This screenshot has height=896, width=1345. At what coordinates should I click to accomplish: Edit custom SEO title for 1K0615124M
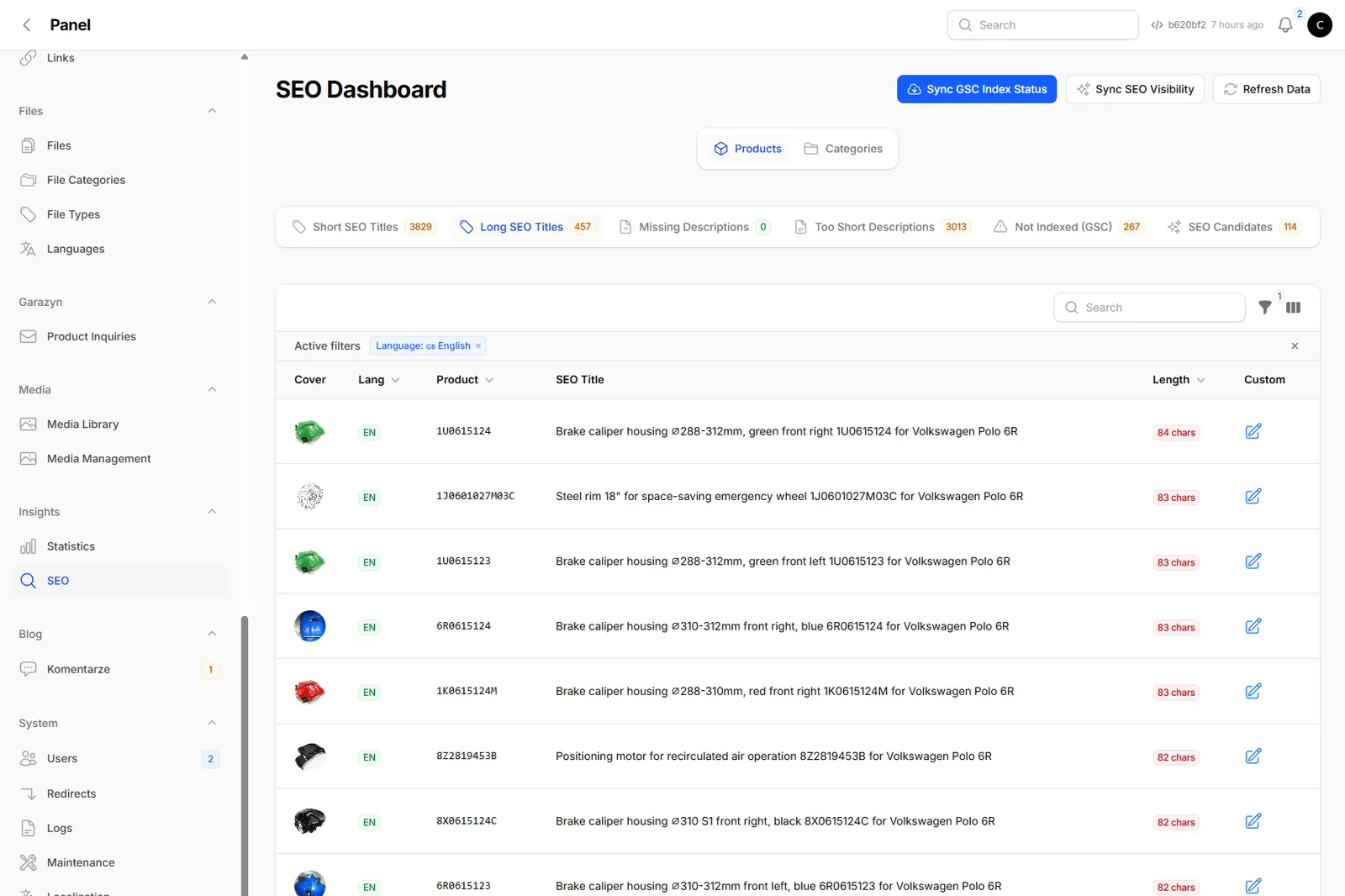tap(1253, 691)
